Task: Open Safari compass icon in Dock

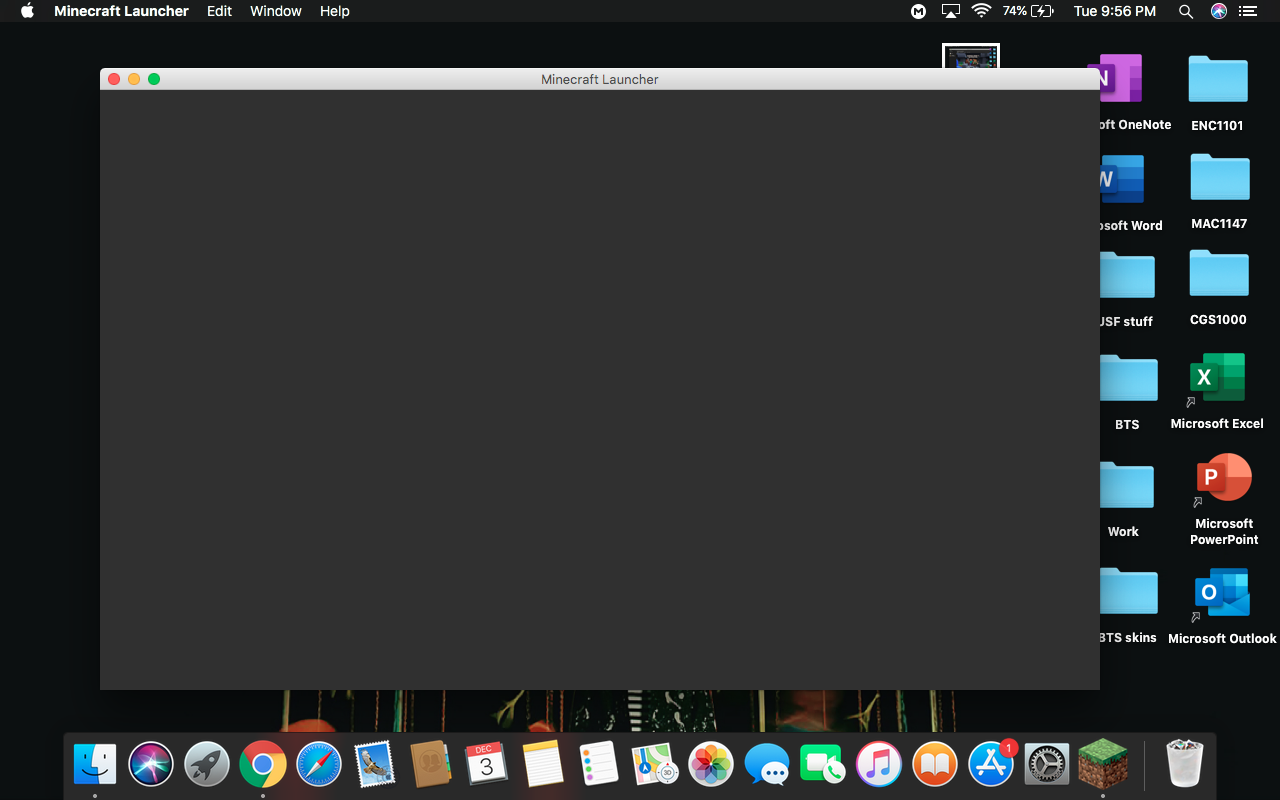Action: pos(319,765)
